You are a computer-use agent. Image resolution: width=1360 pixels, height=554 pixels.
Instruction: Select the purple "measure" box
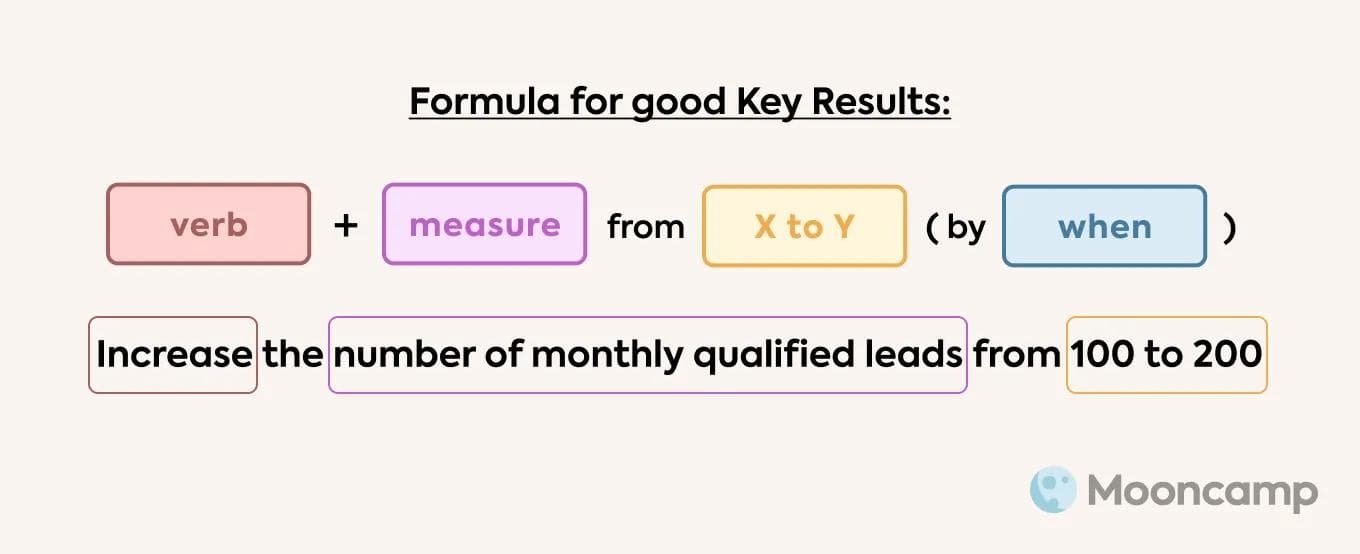[484, 225]
